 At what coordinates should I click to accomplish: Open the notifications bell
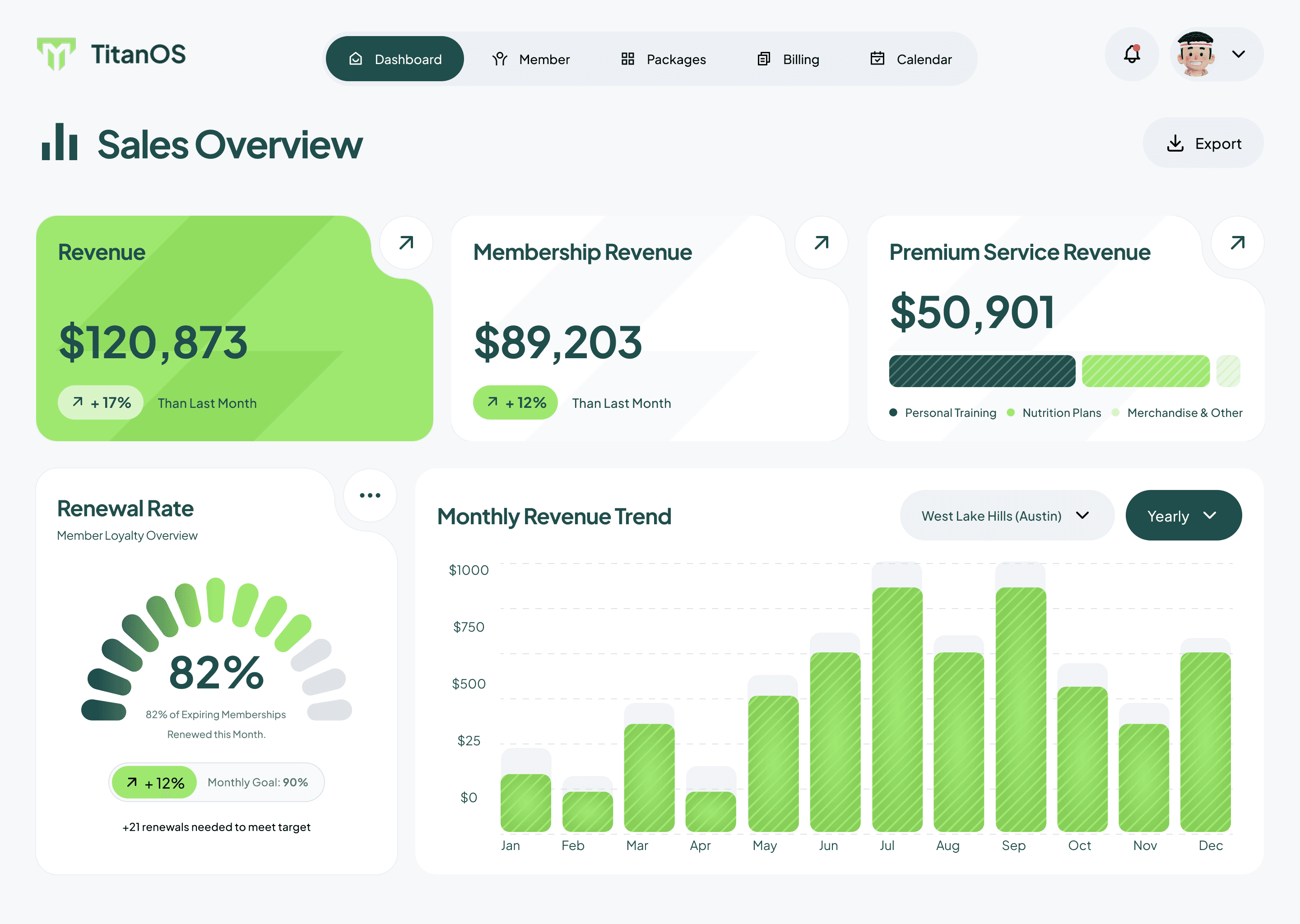[x=1132, y=54]
